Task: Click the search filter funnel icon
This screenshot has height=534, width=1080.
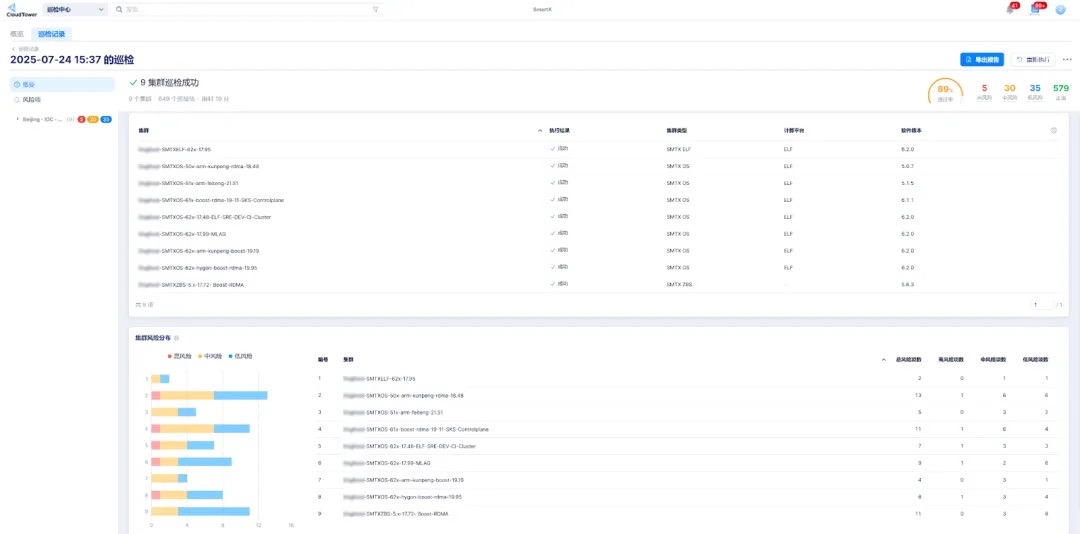Action: tap(375, 9)
